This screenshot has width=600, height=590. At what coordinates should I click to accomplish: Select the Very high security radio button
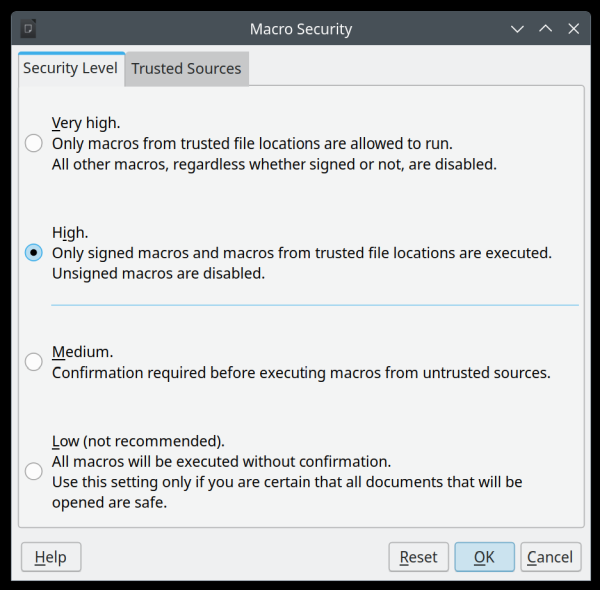coord(34,143)
